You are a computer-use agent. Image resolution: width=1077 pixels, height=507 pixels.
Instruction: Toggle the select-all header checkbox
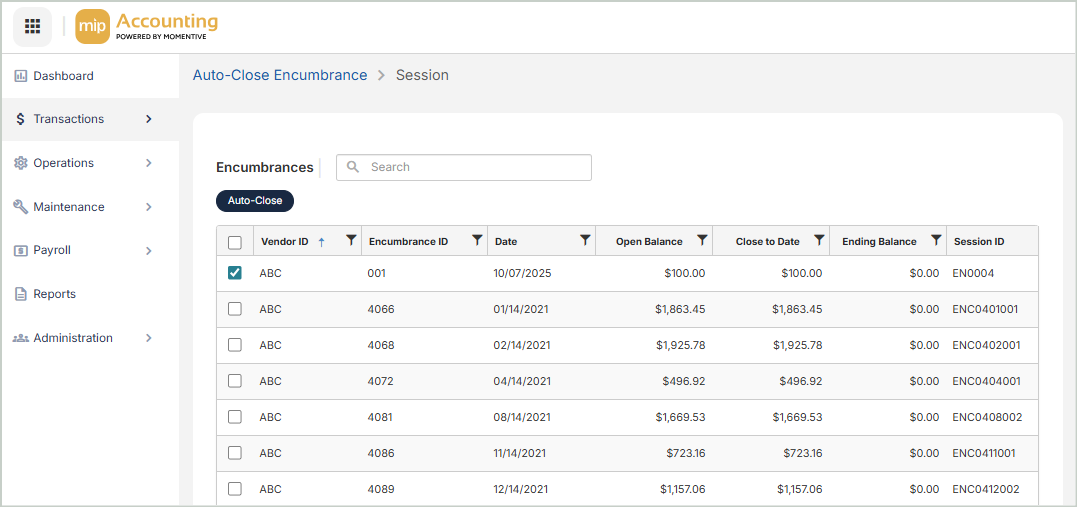pyautogui.click(x=235, y=242)
